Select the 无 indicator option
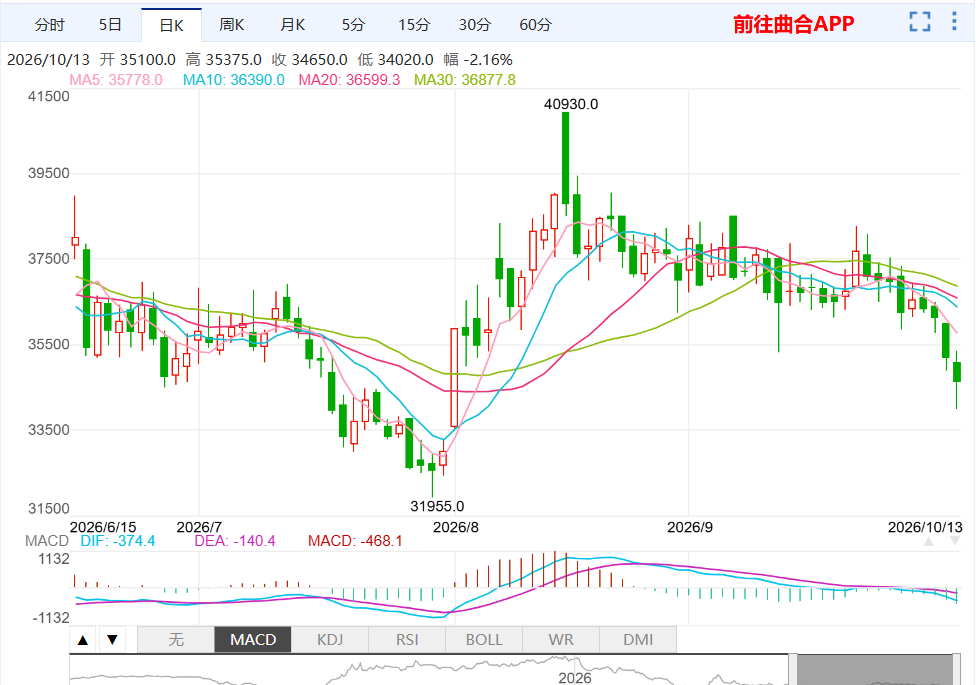This screenshot has width=976, height=685. point(176,640)
